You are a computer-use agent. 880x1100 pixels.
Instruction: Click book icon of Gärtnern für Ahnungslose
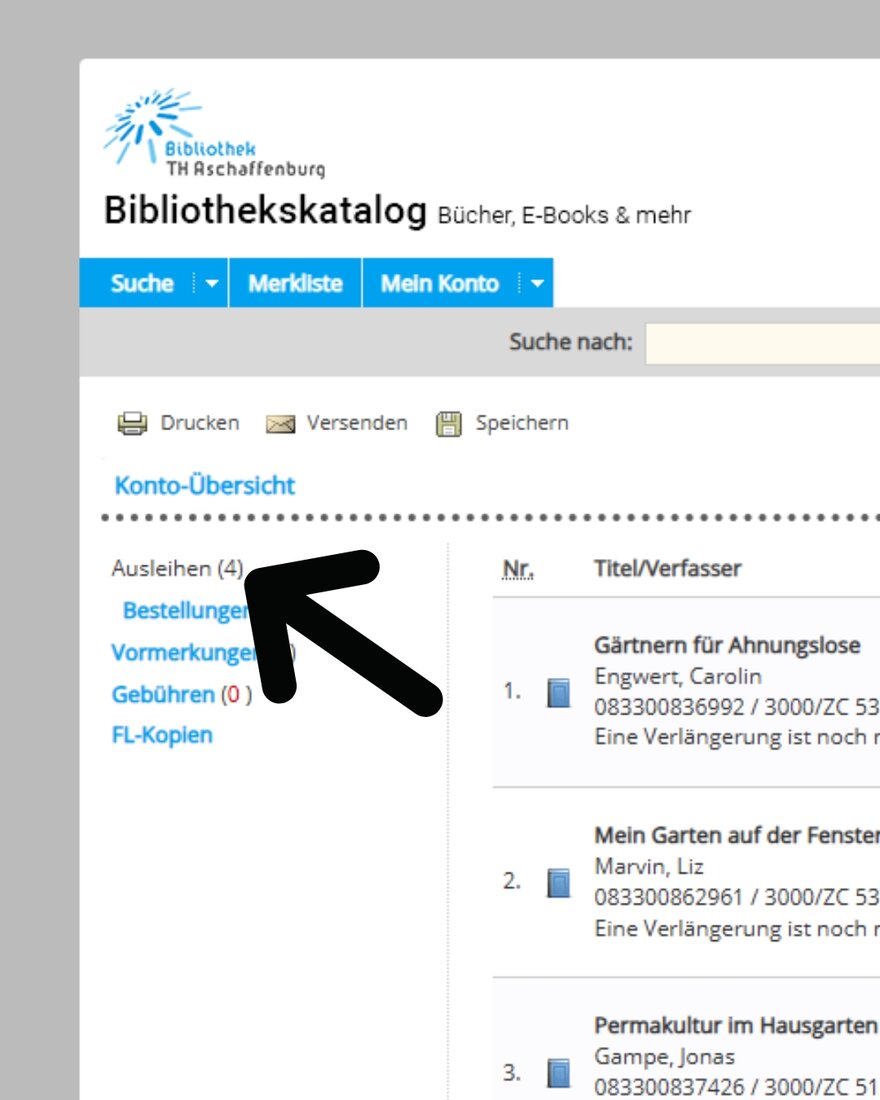(559, 692)
